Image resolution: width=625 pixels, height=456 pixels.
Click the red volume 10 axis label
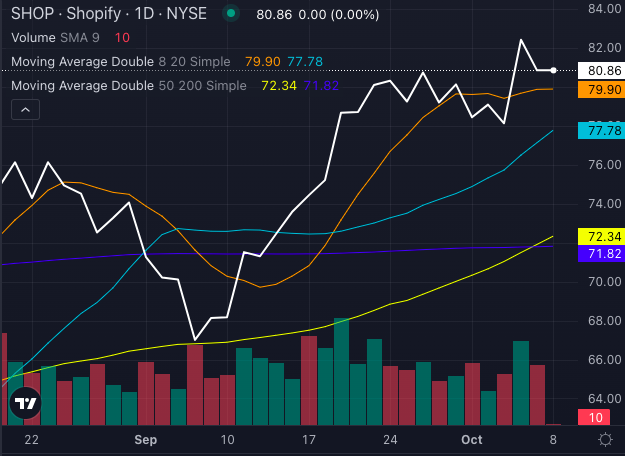pyautogui.click(x=594, y=417)
